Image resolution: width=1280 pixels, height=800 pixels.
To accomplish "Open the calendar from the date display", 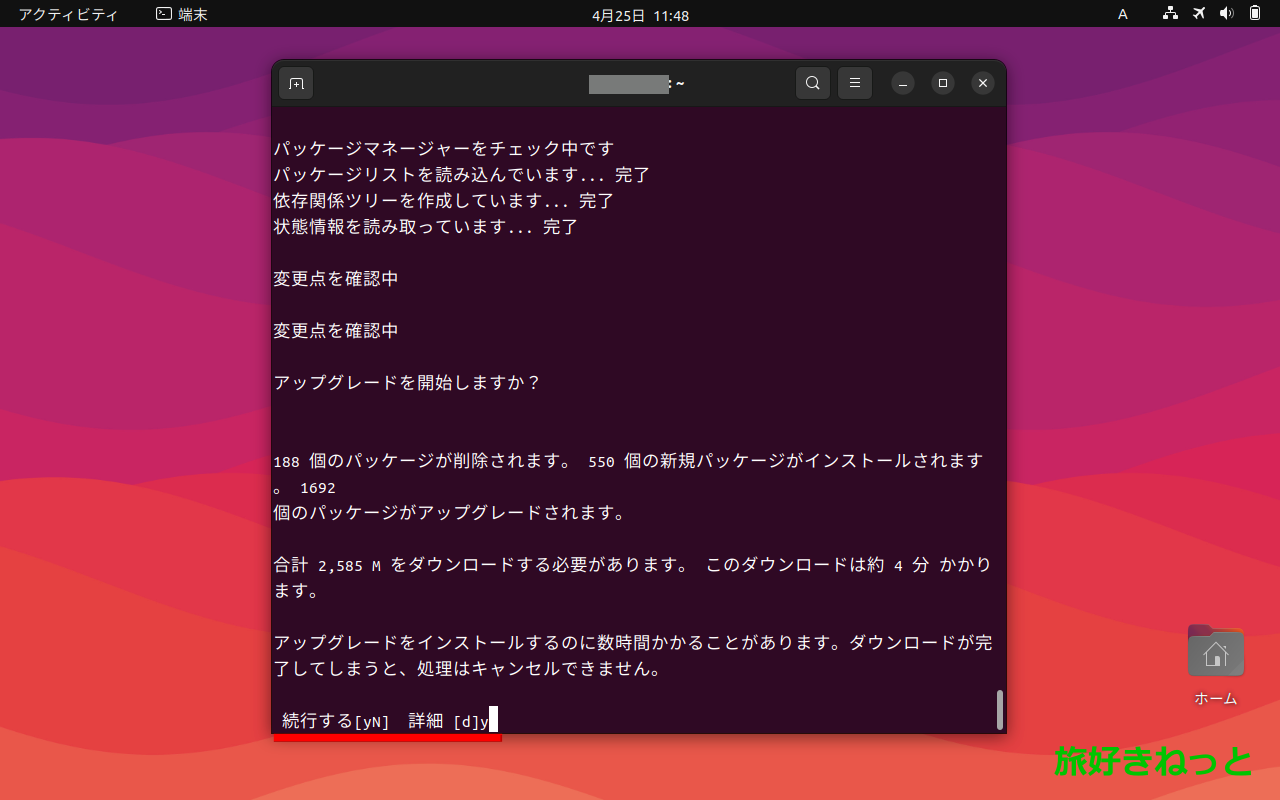I will click(x=640, y=14).
